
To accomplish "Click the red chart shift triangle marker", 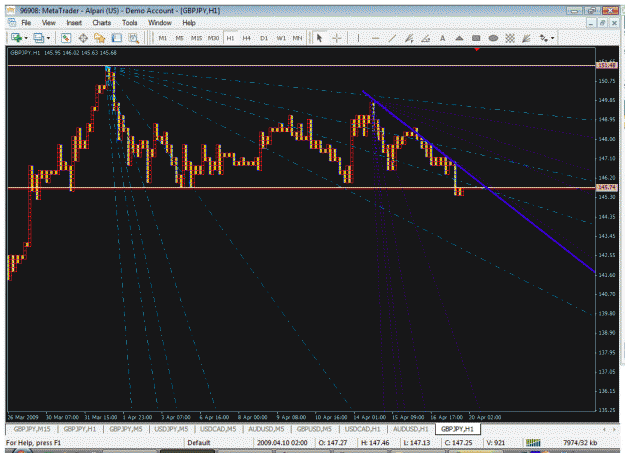I will click(x=477, y=49).
